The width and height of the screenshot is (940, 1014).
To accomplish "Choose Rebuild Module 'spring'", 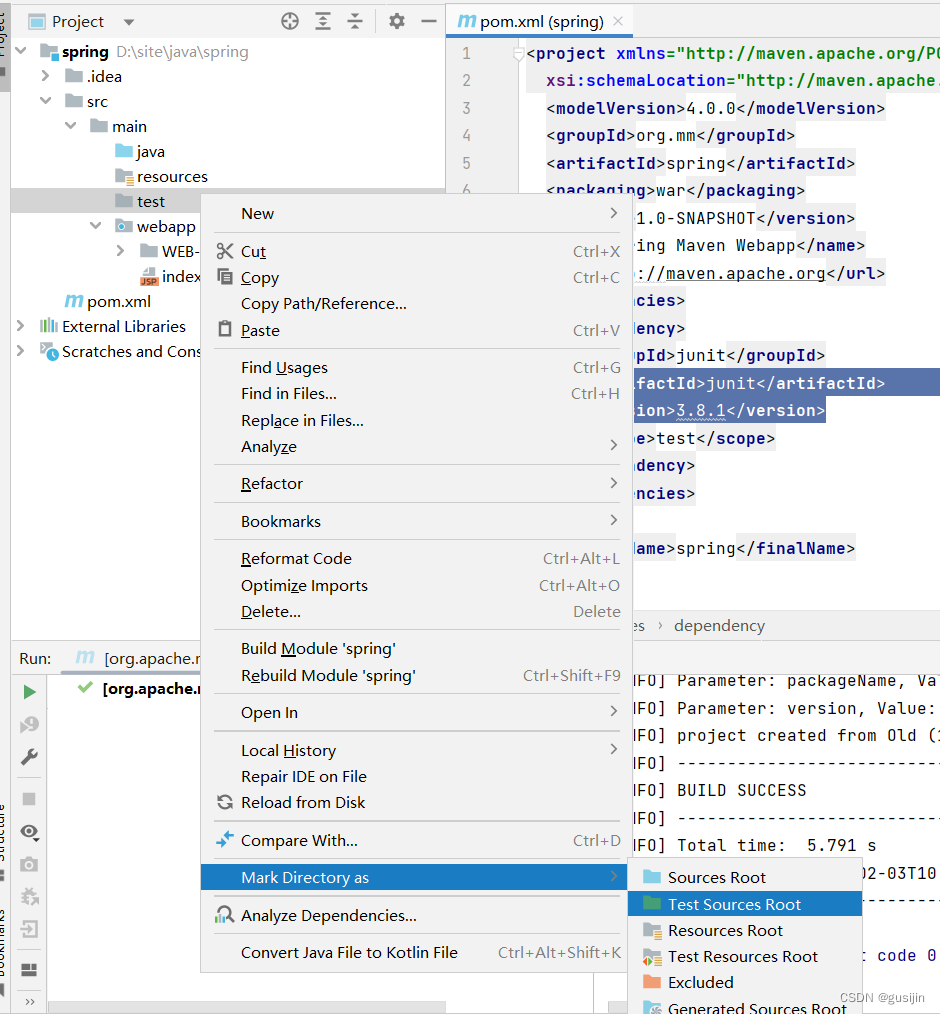I will [x=417, y=675].
